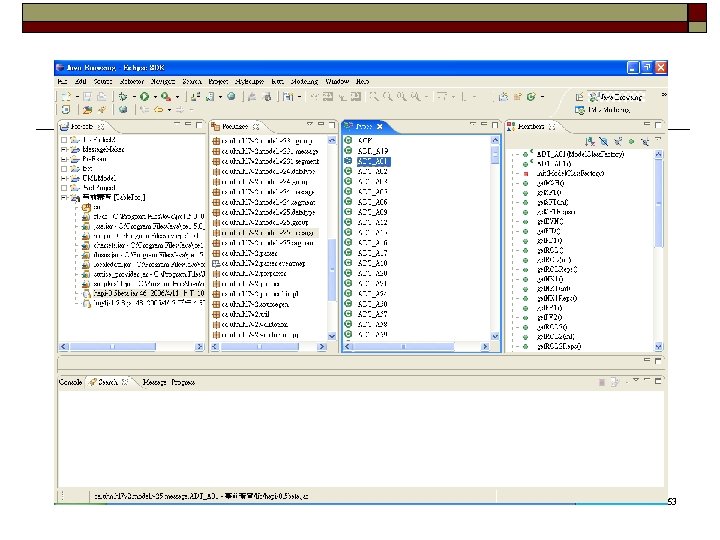Minimize the Packages view
Image resolution: width=720 pixels, height=540 pixels.
[321, 124]
